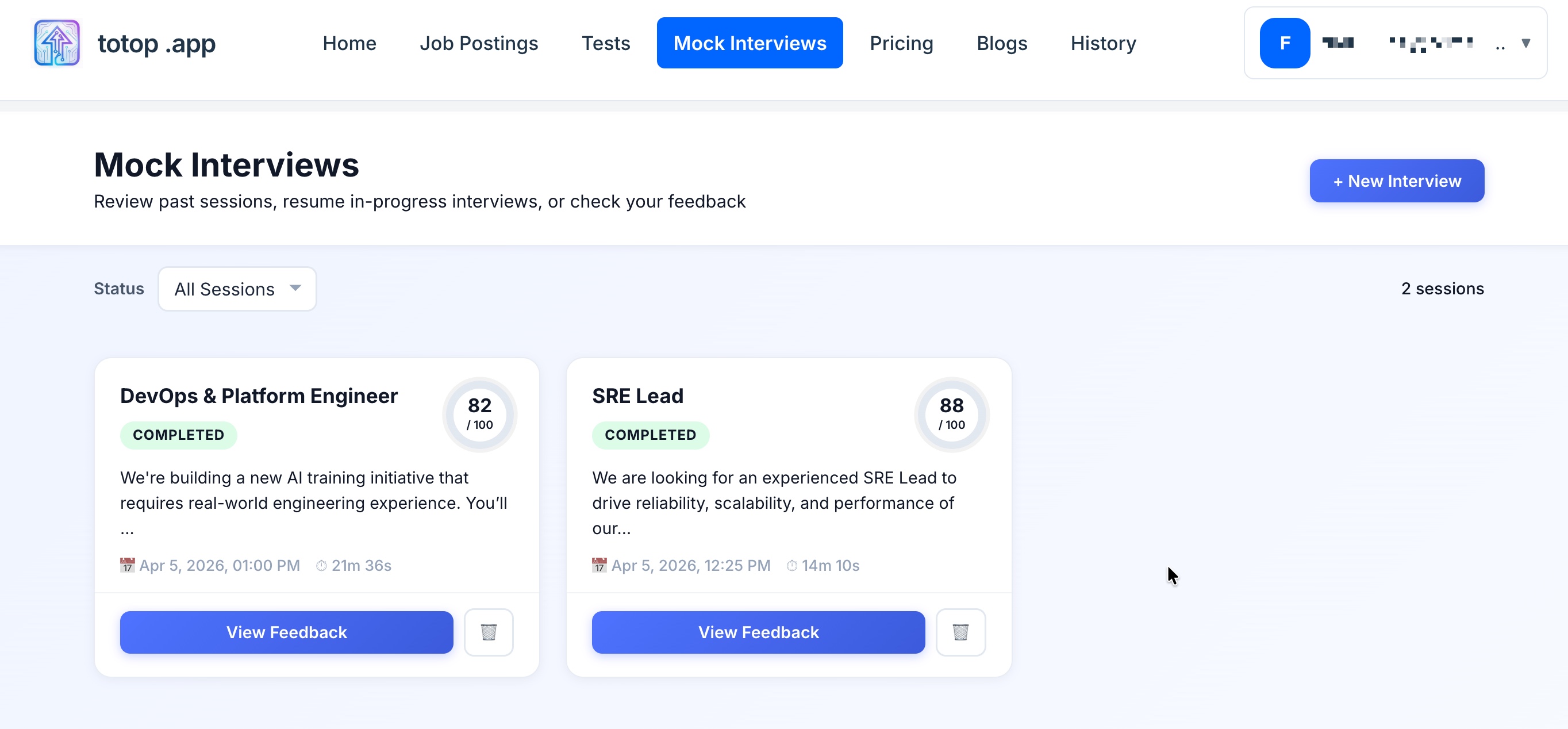Click the '14m 10s' duration text
This screenshot has height=729, width=1568.
tap(830, 565)
